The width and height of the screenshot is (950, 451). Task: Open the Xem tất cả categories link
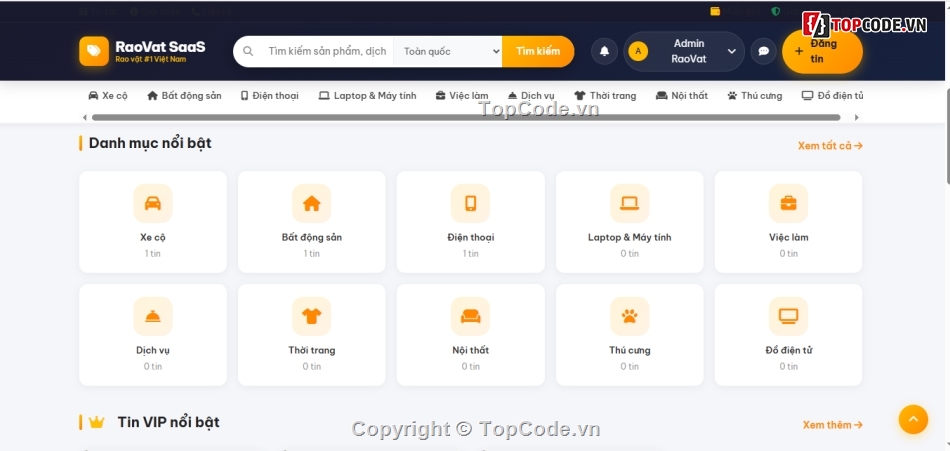click(830, 145)
